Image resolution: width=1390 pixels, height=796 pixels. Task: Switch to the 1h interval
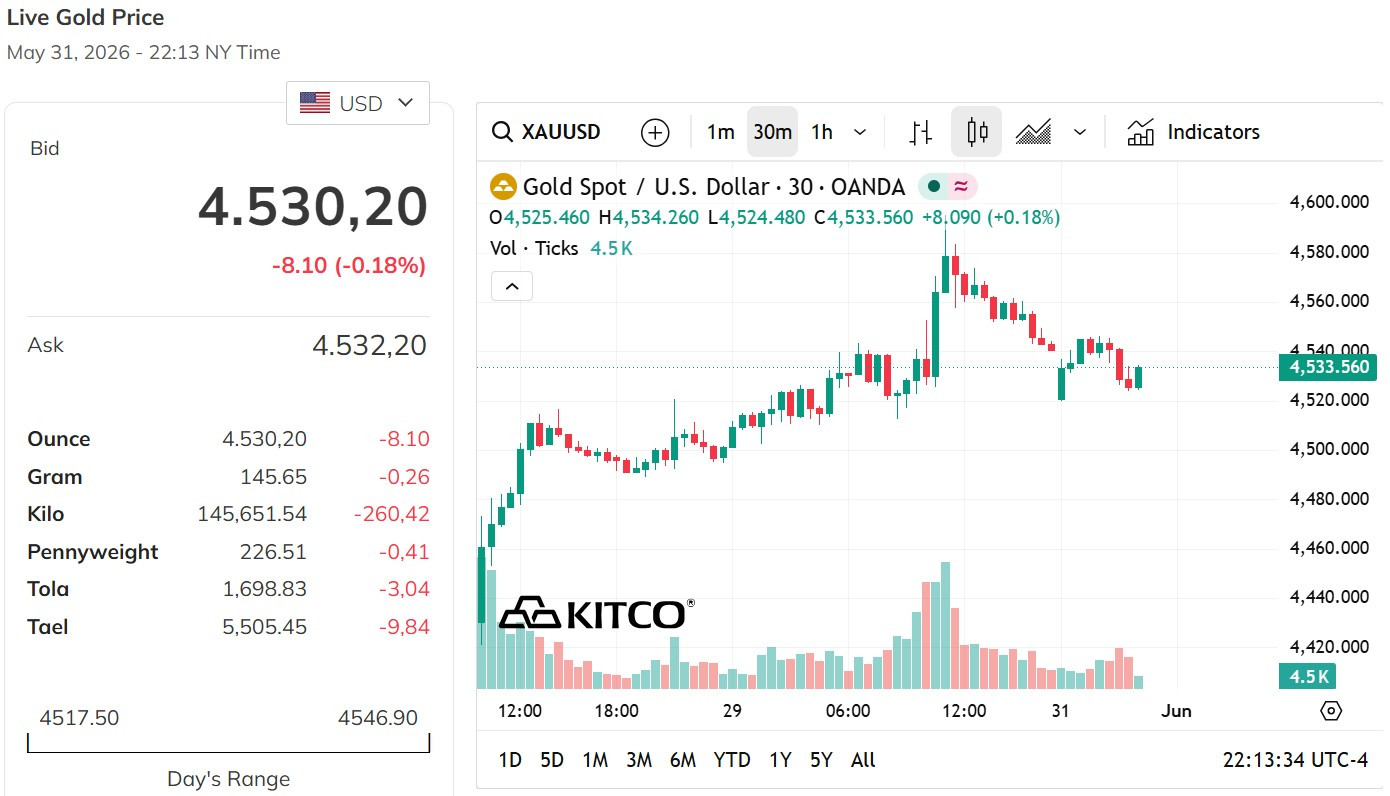822,132
